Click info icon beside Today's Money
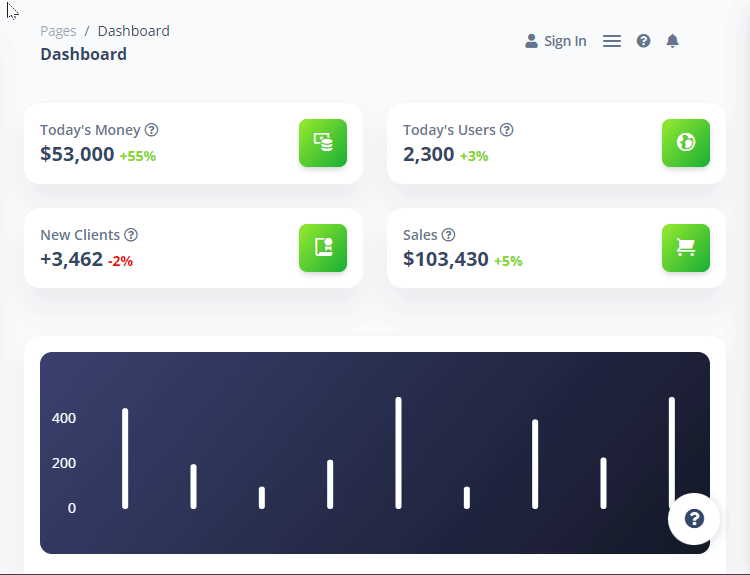Viewport: 750px width, 575px height. click(x=152, y=130)
